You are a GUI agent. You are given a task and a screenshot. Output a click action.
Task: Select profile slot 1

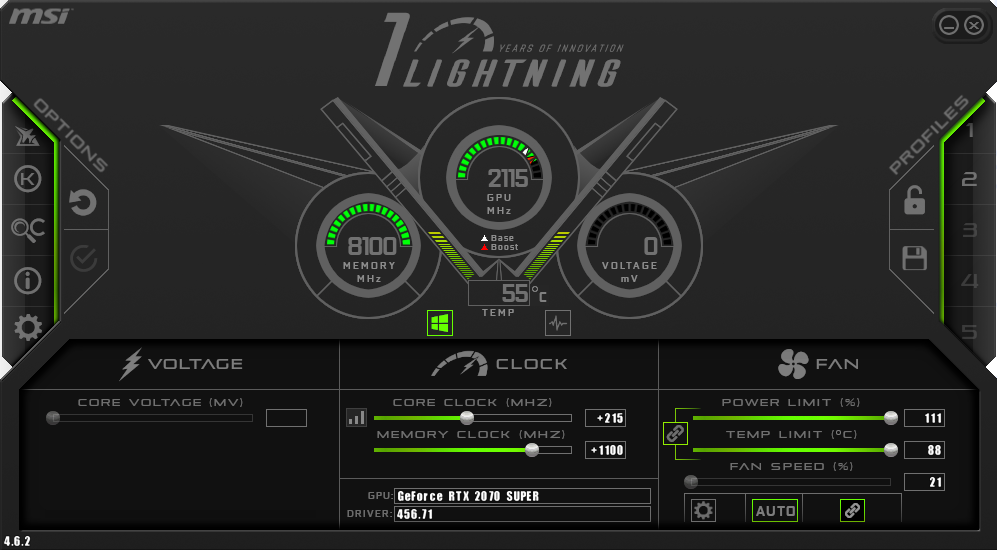point(970,131)
